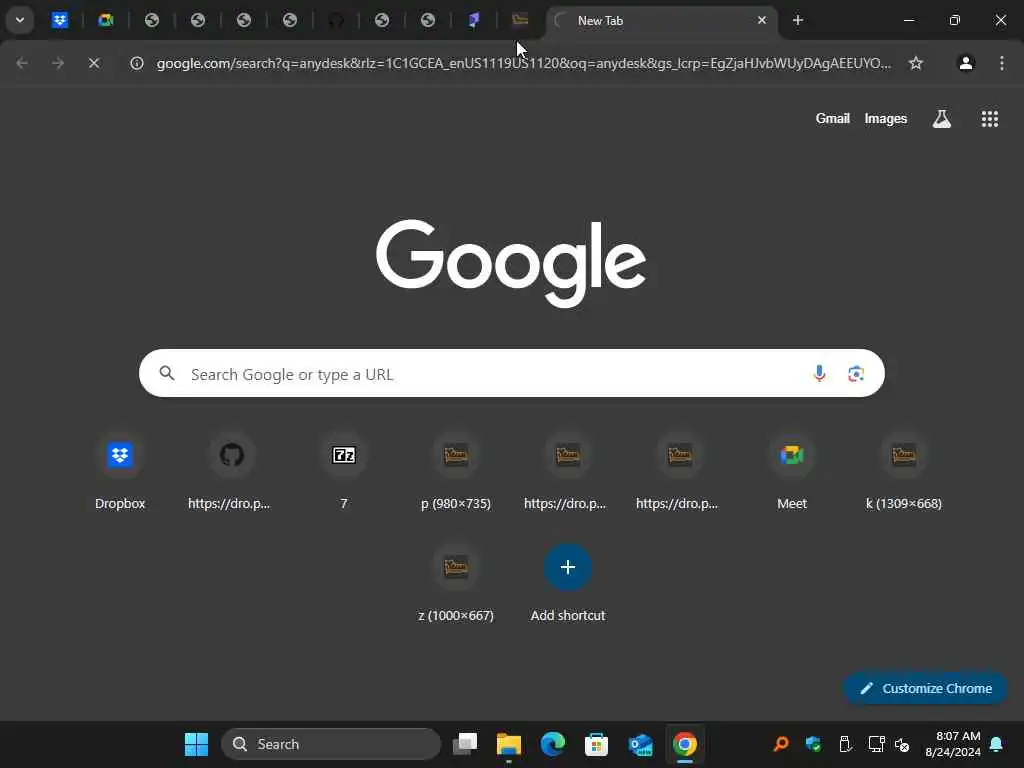
Task: Open the tab search dropdown arrow
Action: [20, 20]
